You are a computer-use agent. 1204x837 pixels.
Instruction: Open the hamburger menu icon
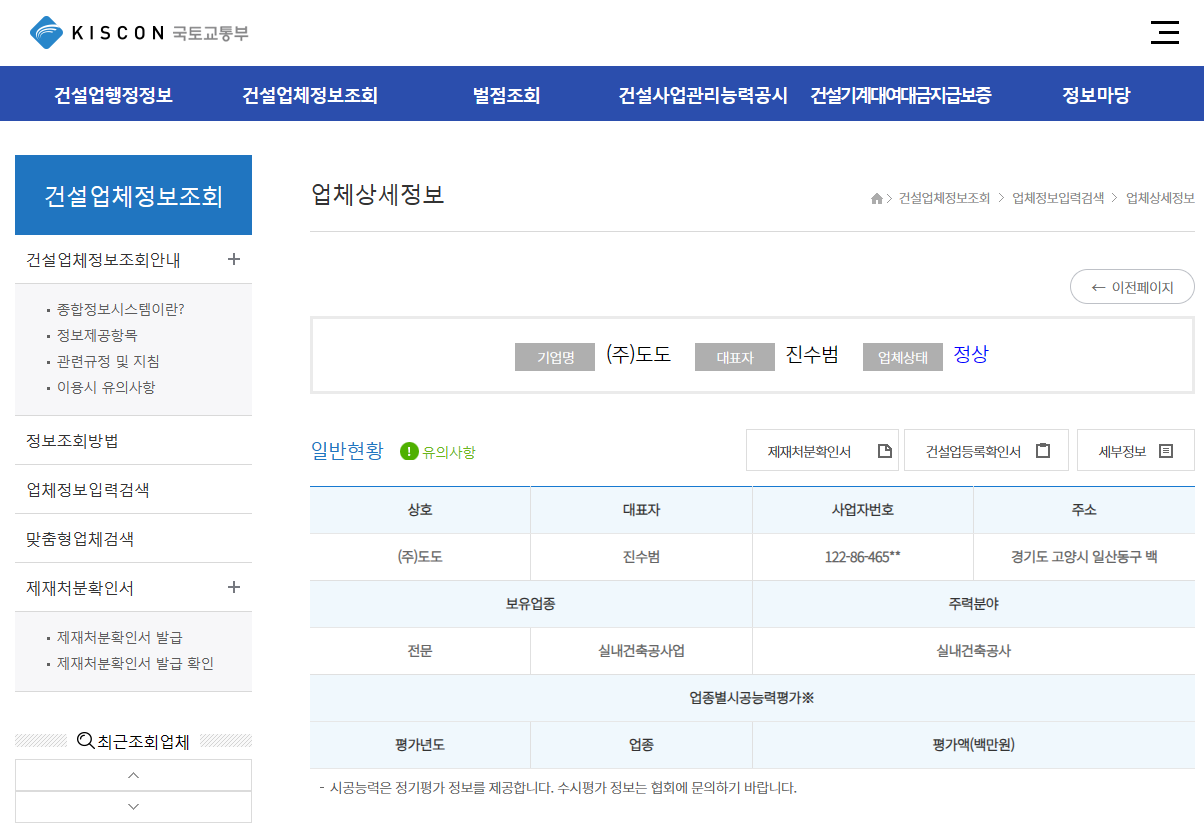1165,32
